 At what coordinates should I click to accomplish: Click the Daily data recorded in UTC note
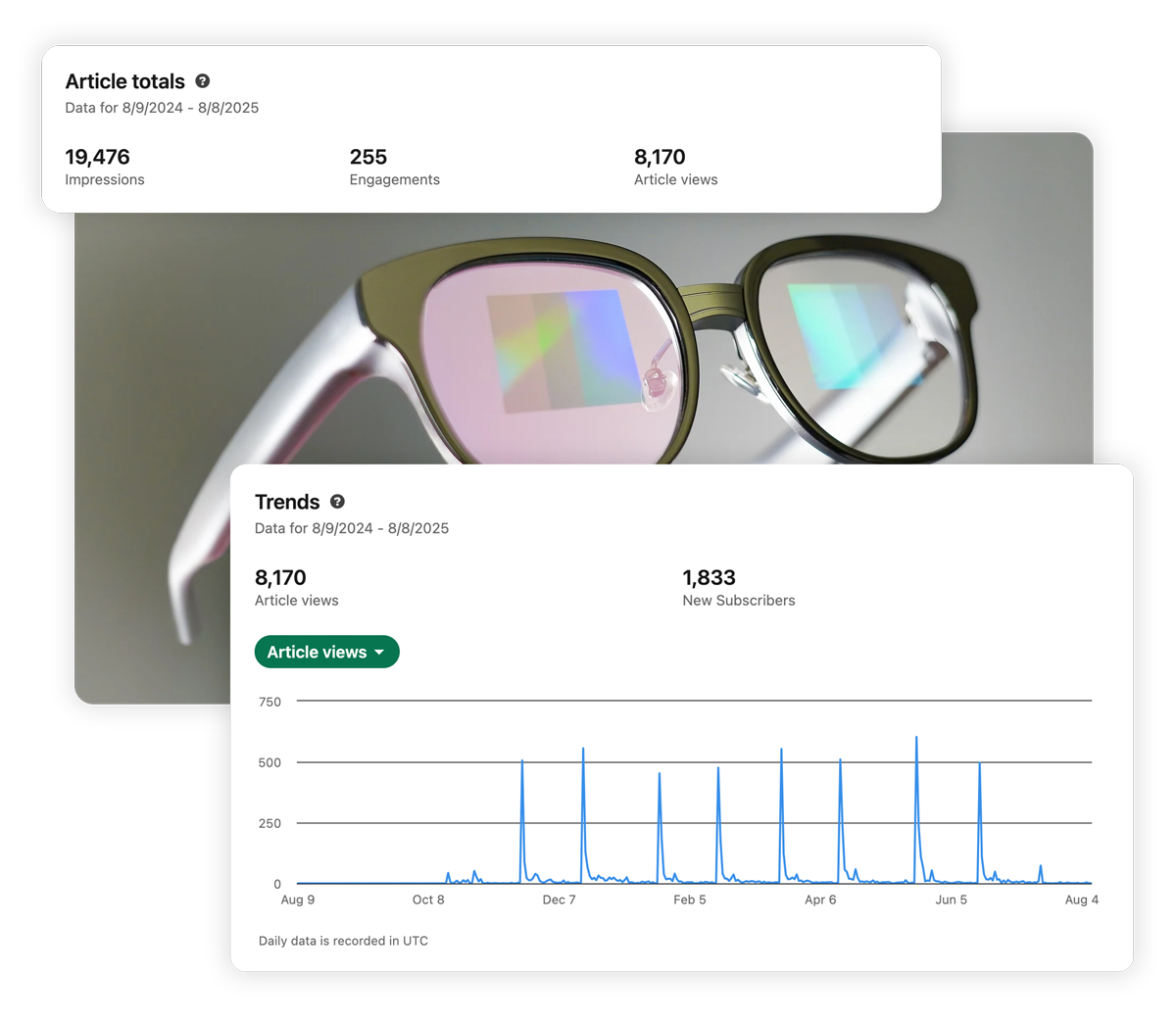343,941
